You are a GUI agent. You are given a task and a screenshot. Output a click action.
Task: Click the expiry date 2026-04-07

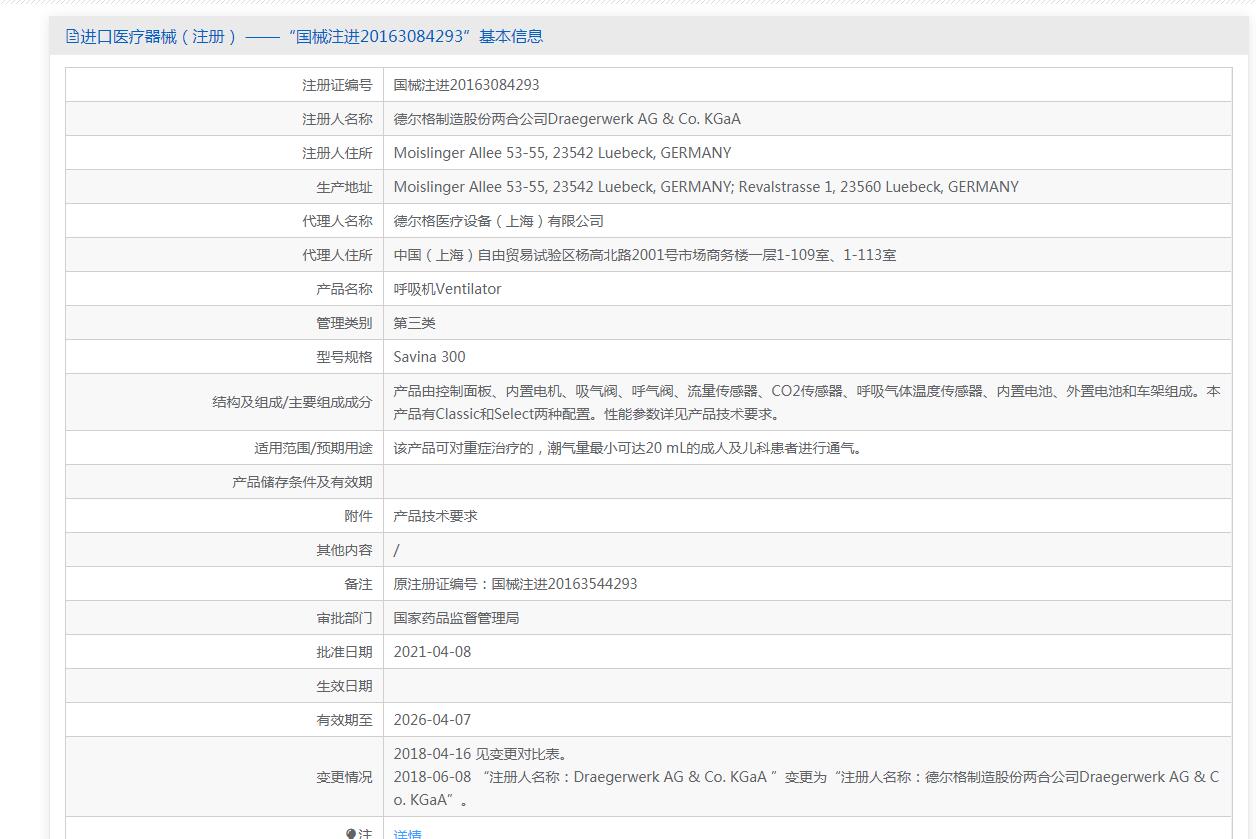[432, 720]
